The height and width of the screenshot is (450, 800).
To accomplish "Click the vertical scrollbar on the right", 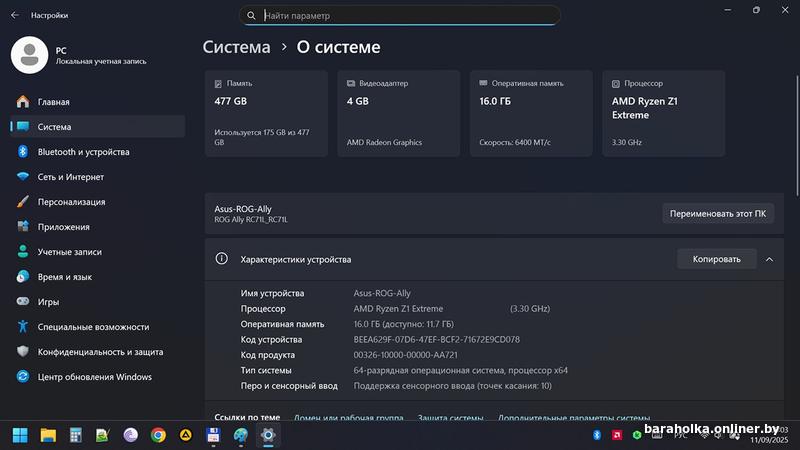I will pyautogui.click(x=797, y=135).
